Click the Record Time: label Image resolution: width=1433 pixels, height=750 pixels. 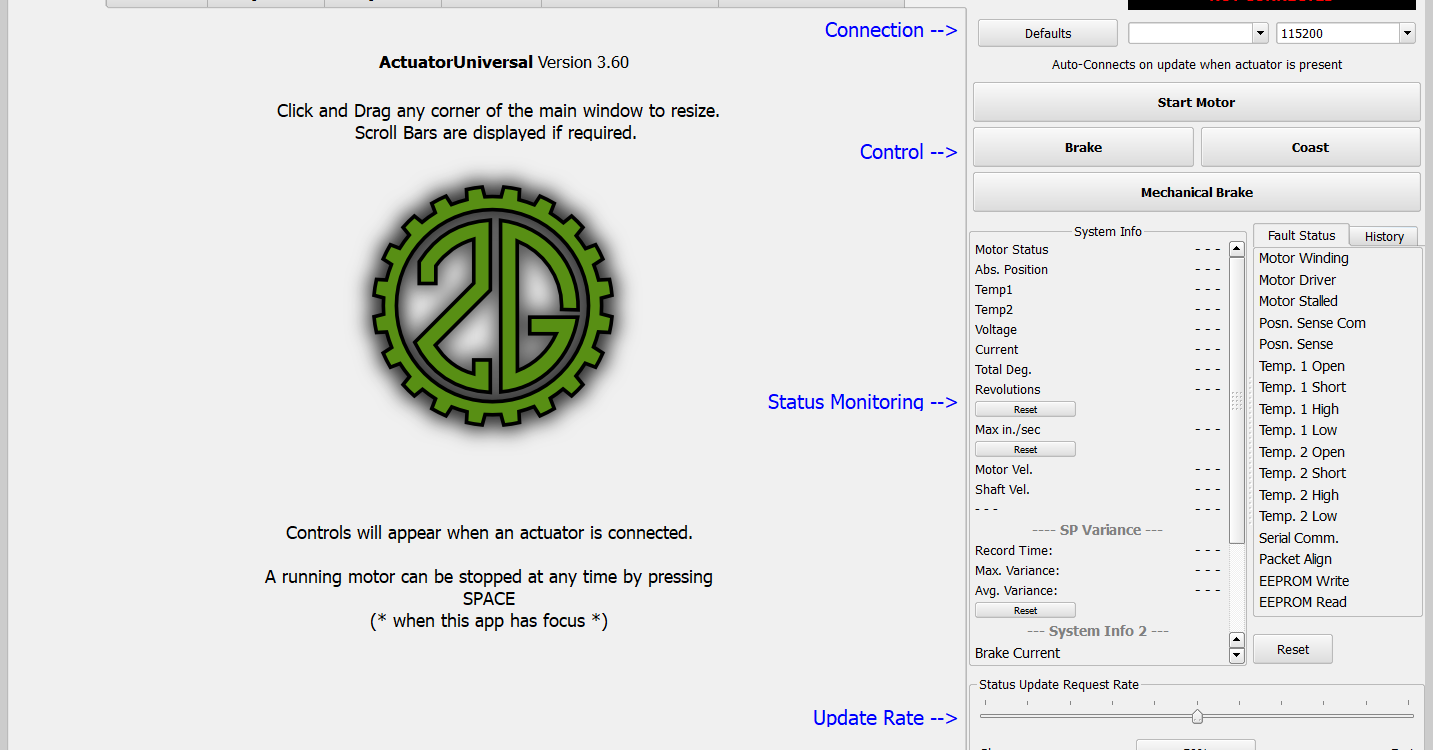pos(1013,551)
